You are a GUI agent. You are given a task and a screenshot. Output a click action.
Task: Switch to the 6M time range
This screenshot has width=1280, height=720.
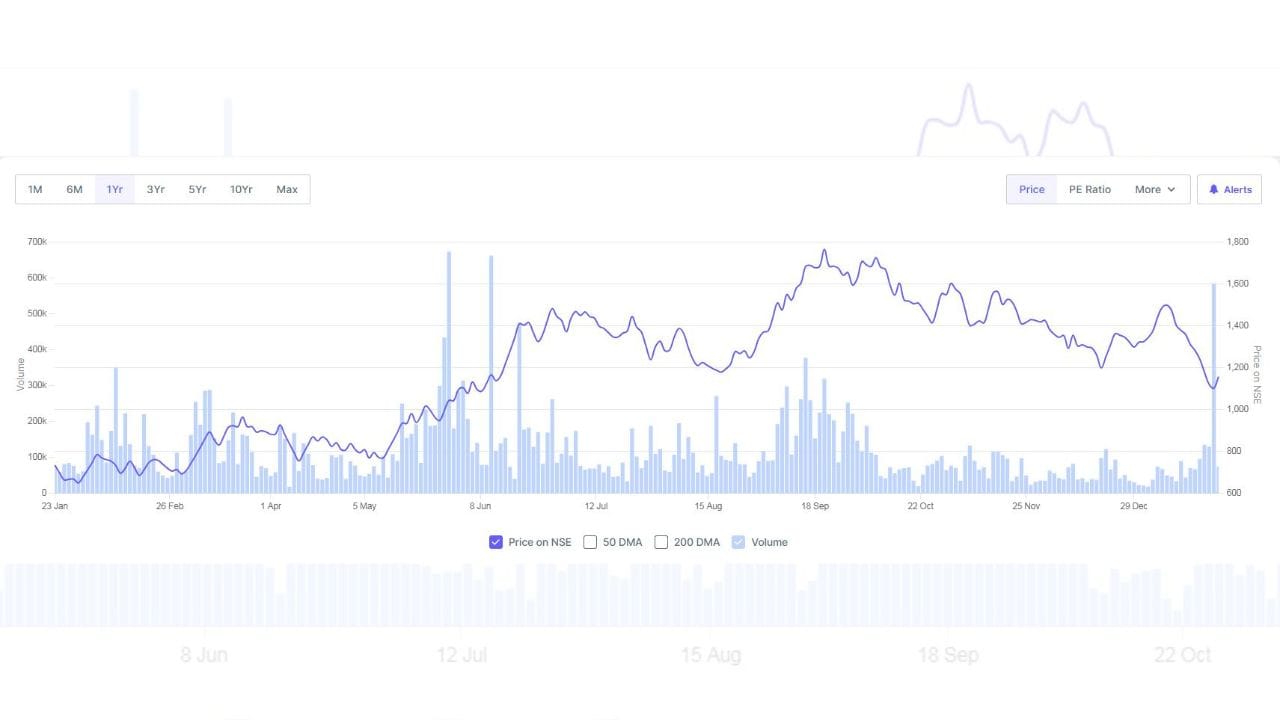coord(74,190)
